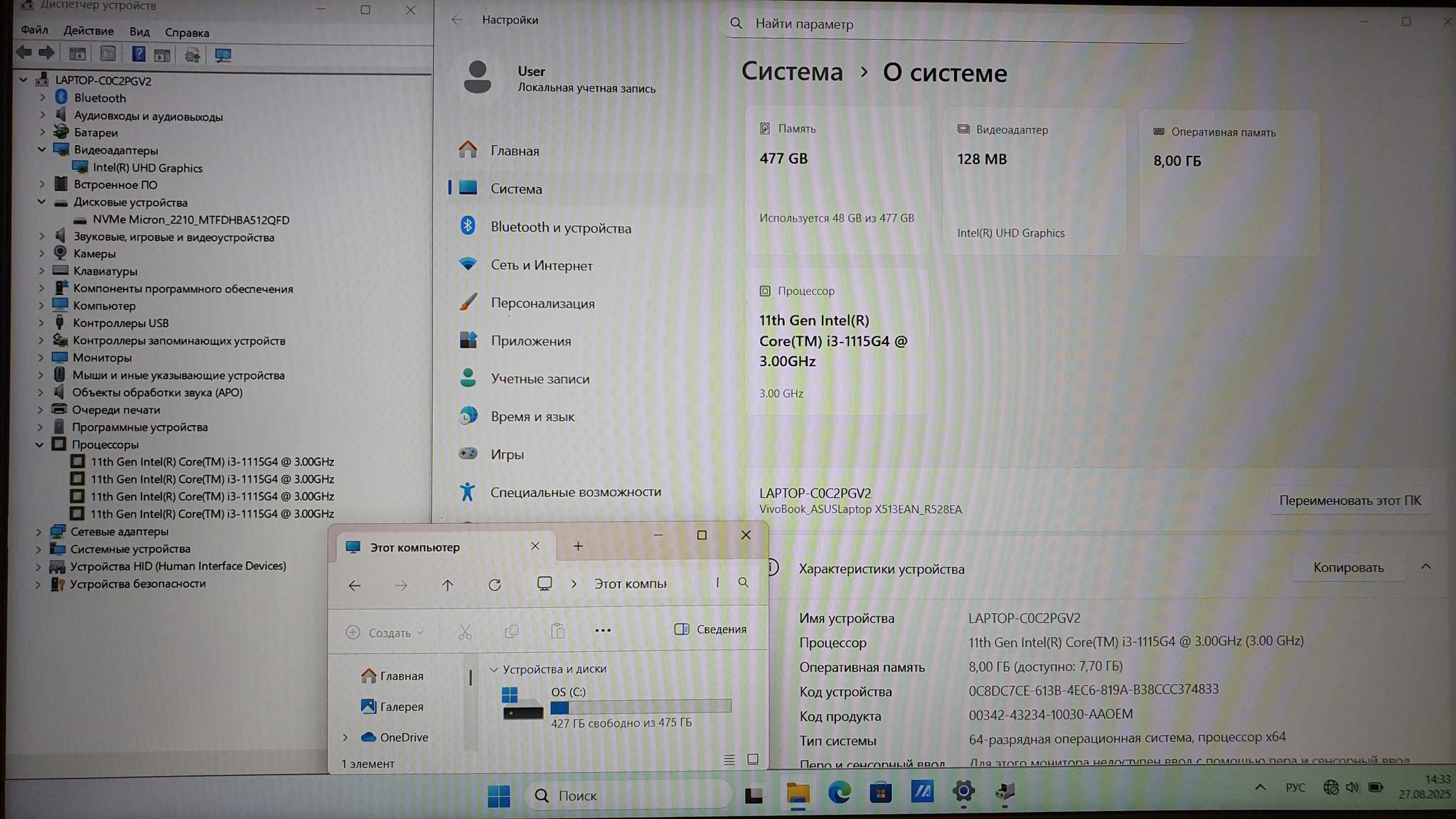The height and width of the screenshot is (819, 1456).
Task: Select Персонализация in the Settings sidebar
Action: tap(542, 303)
